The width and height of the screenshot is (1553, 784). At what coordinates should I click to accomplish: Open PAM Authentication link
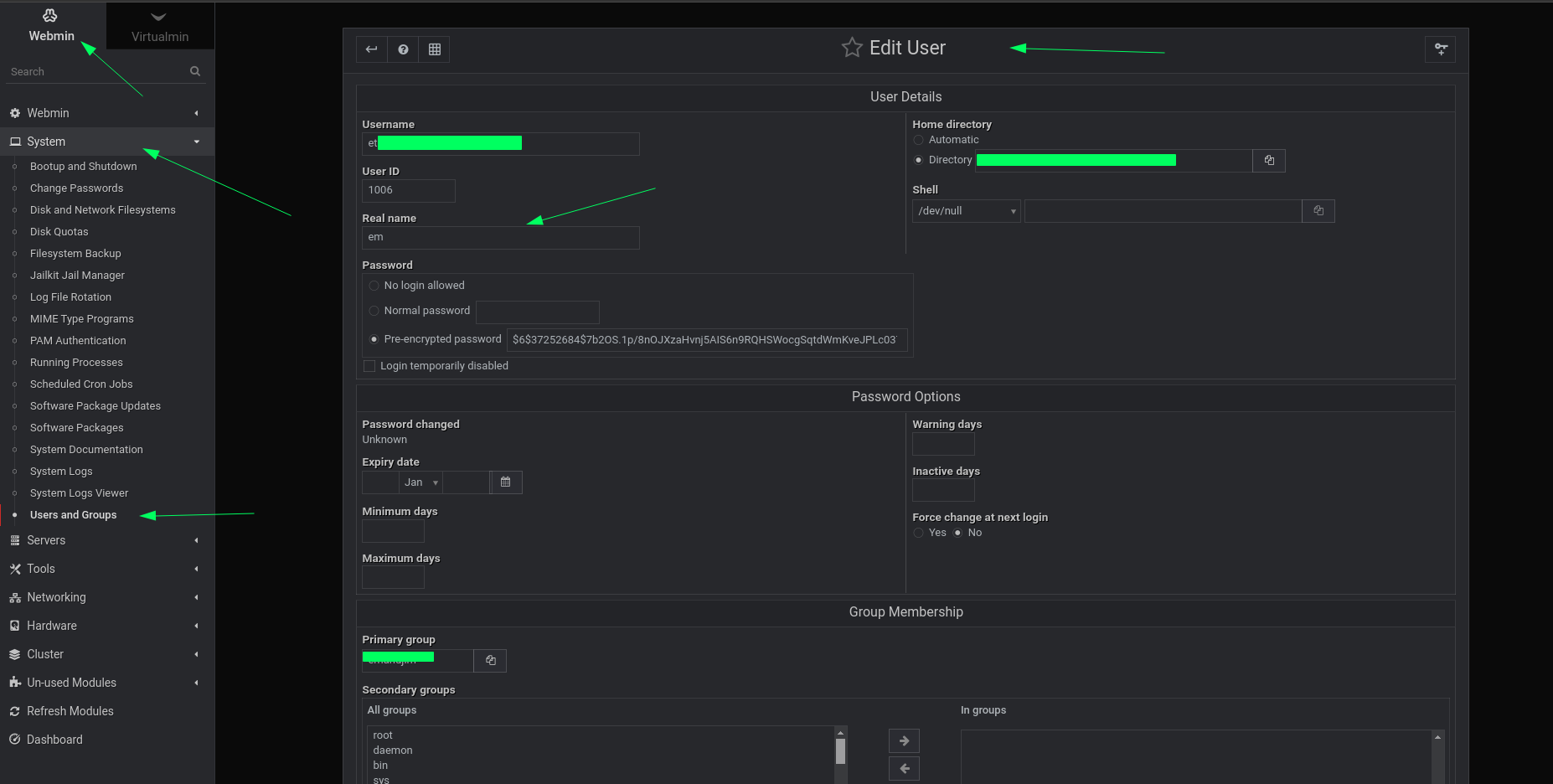78,341
